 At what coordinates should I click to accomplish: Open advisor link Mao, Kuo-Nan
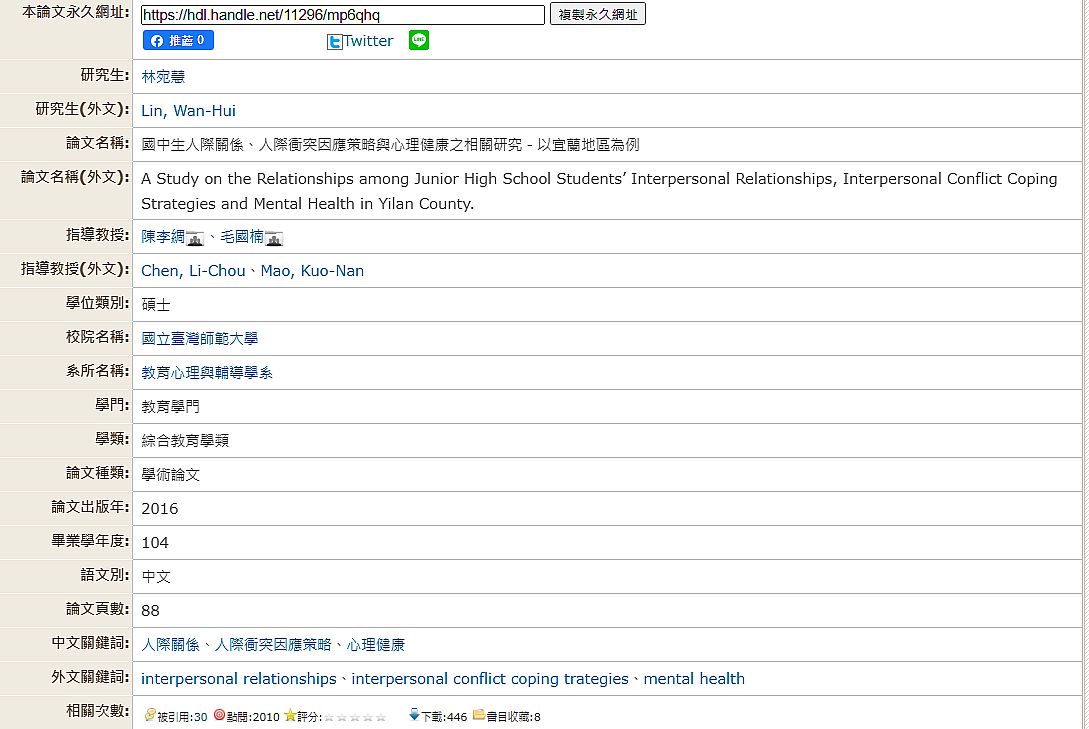[x=312, y=271]
